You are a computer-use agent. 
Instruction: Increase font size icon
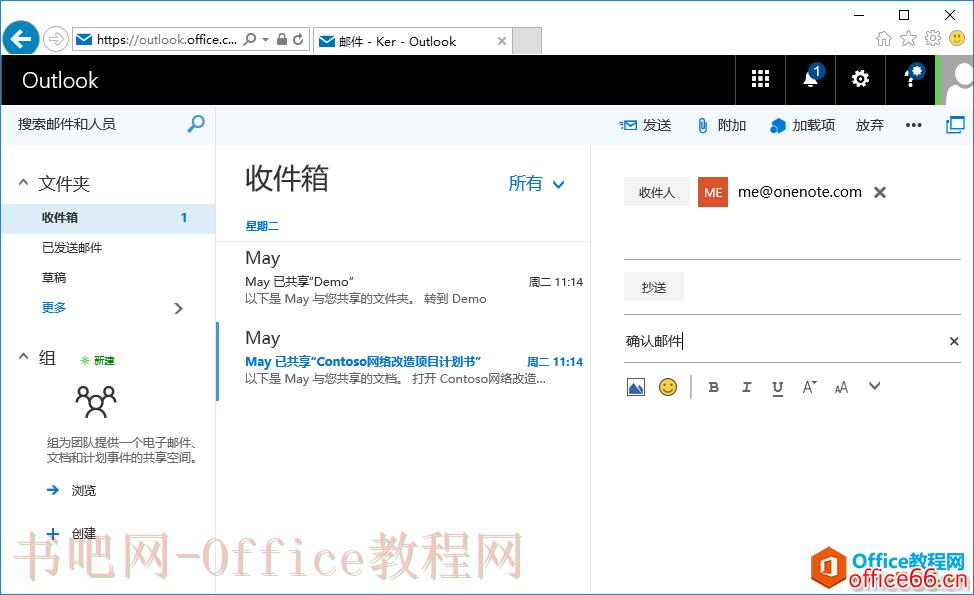pyautogui.click(x=809, y=387)
